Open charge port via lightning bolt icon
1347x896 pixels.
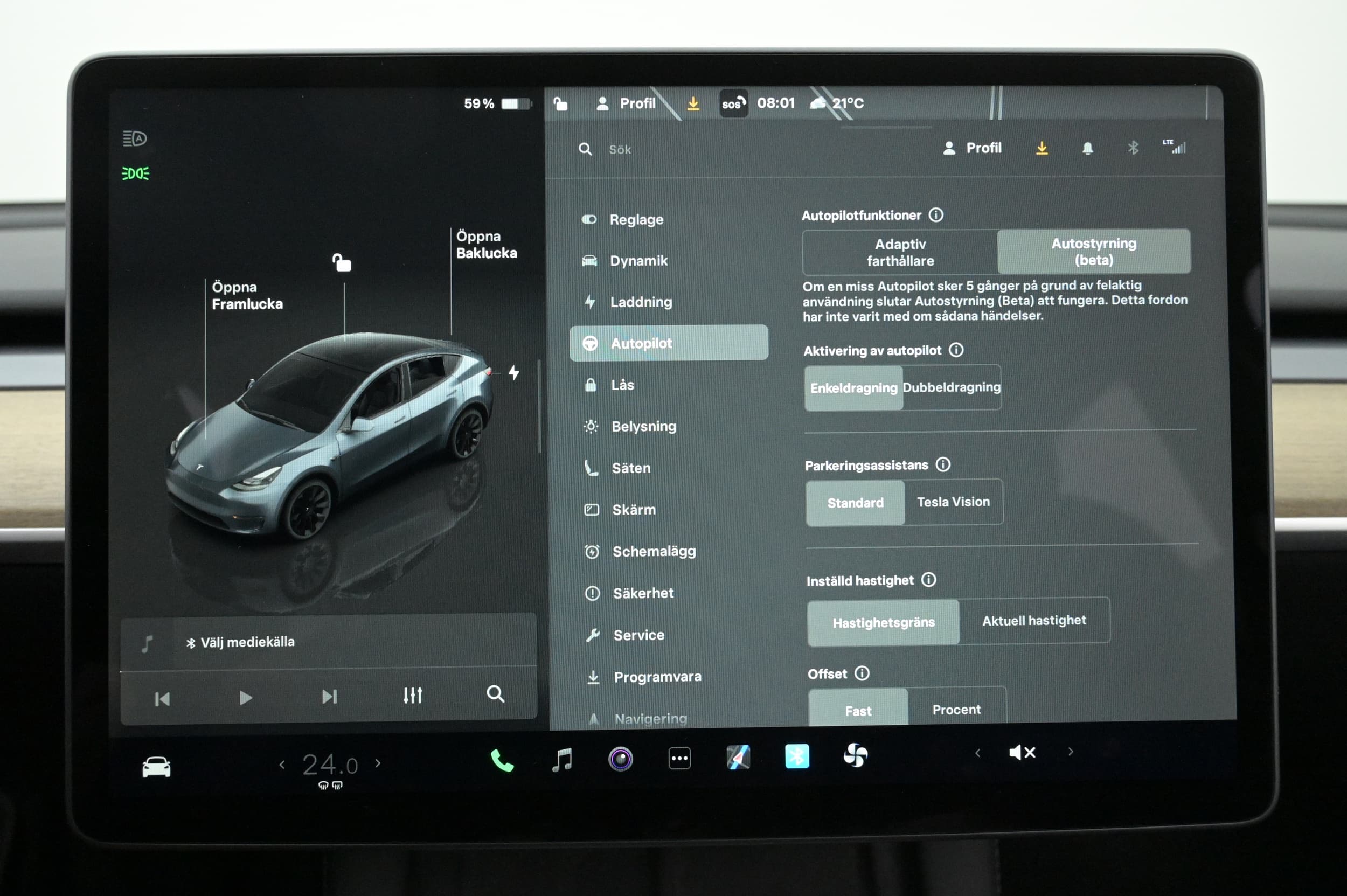pyautogui.click(x=514, y=373)
